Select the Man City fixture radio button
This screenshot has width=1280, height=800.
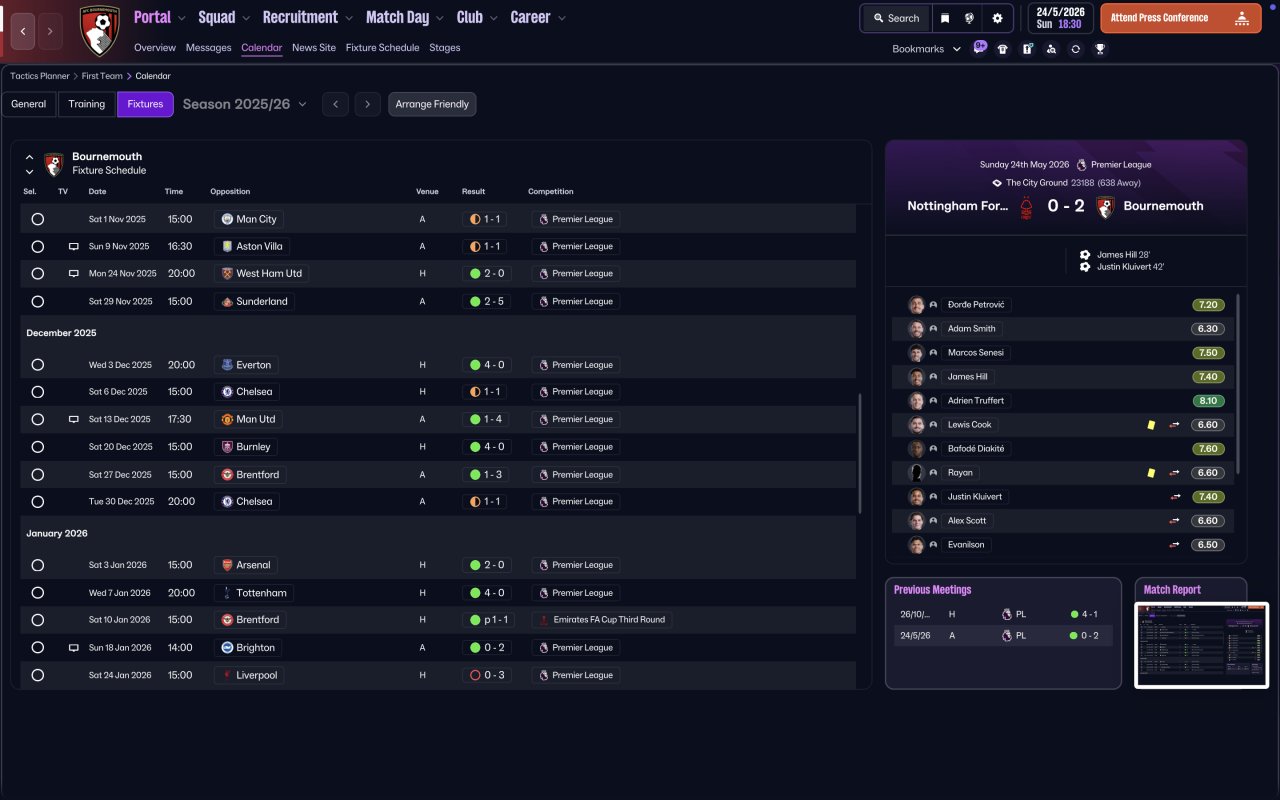[38, 219]
